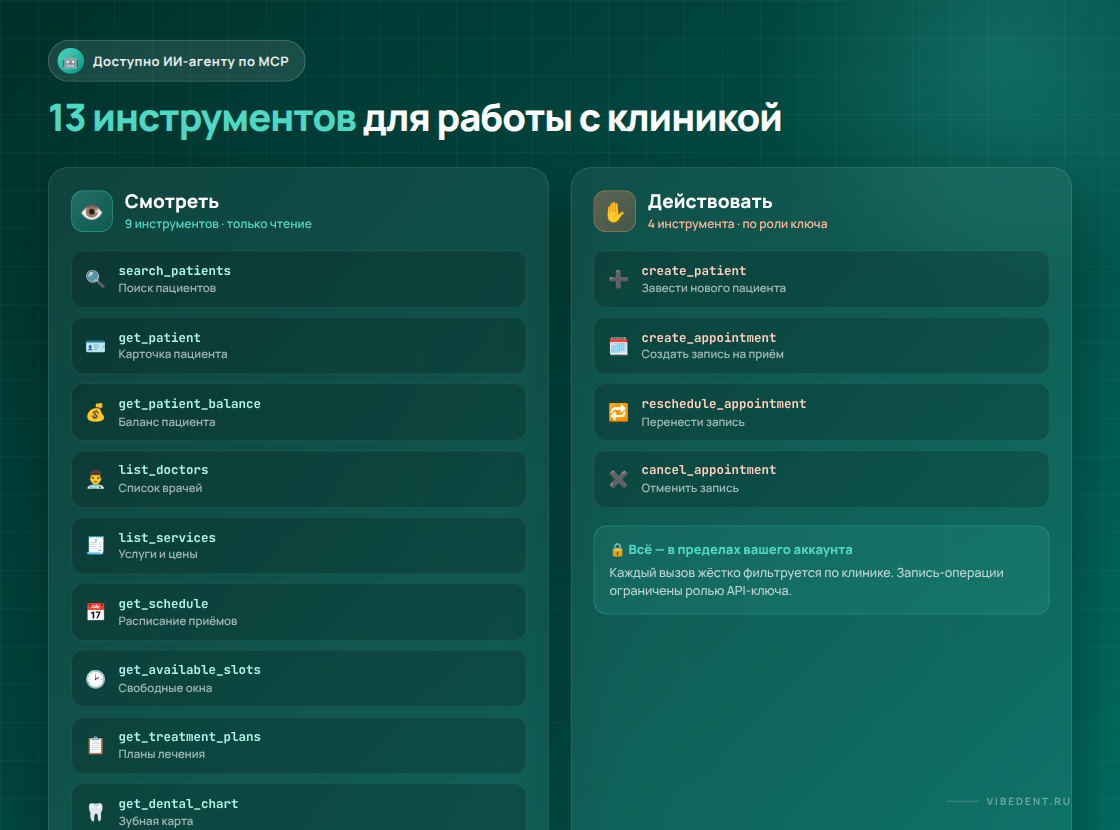
Task: Click the calendar icon for create_appointment
Action: [619, 346]
